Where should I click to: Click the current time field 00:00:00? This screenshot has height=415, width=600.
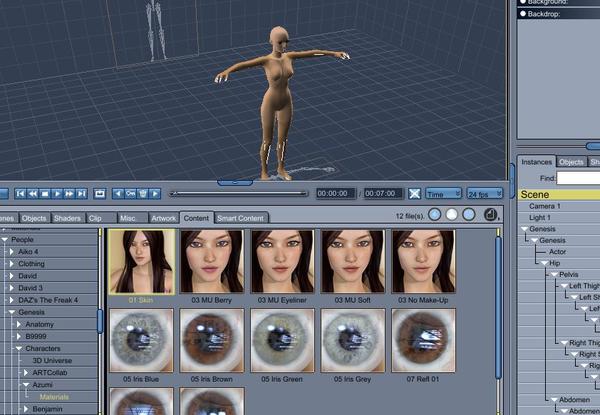click(336, 194)
